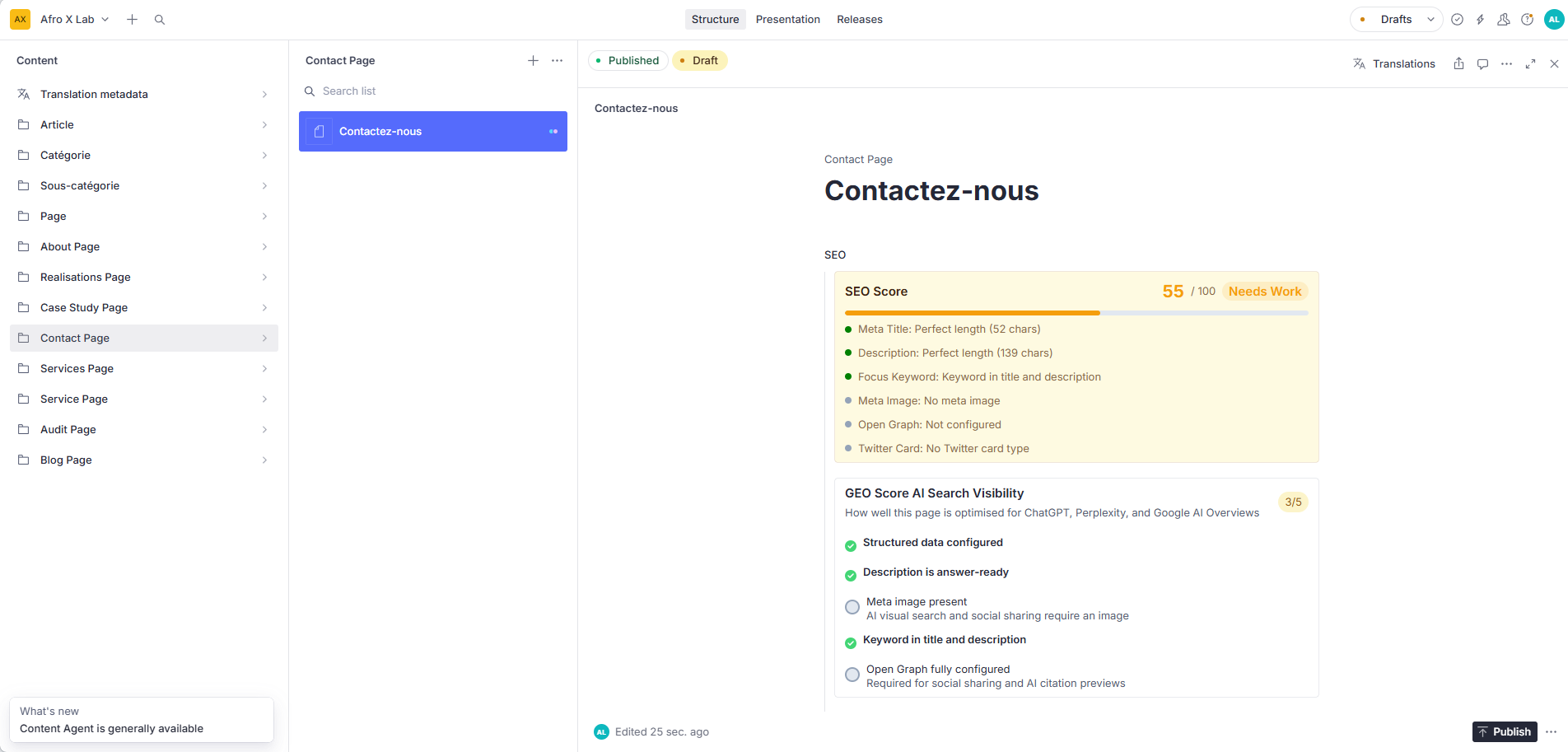This screenshot has width=1568, height=752.
Task: Click the AX workspace logo icon
Action: (20, 19)
